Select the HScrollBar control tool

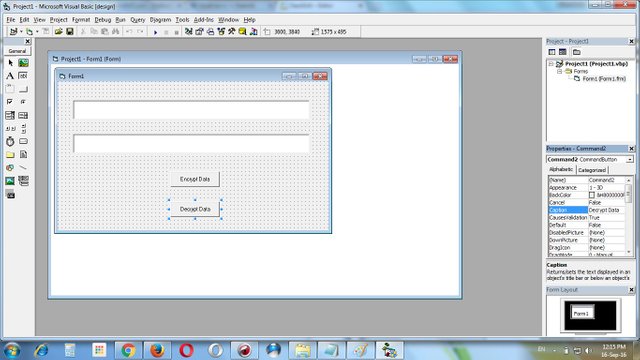[x=10, y=128]
